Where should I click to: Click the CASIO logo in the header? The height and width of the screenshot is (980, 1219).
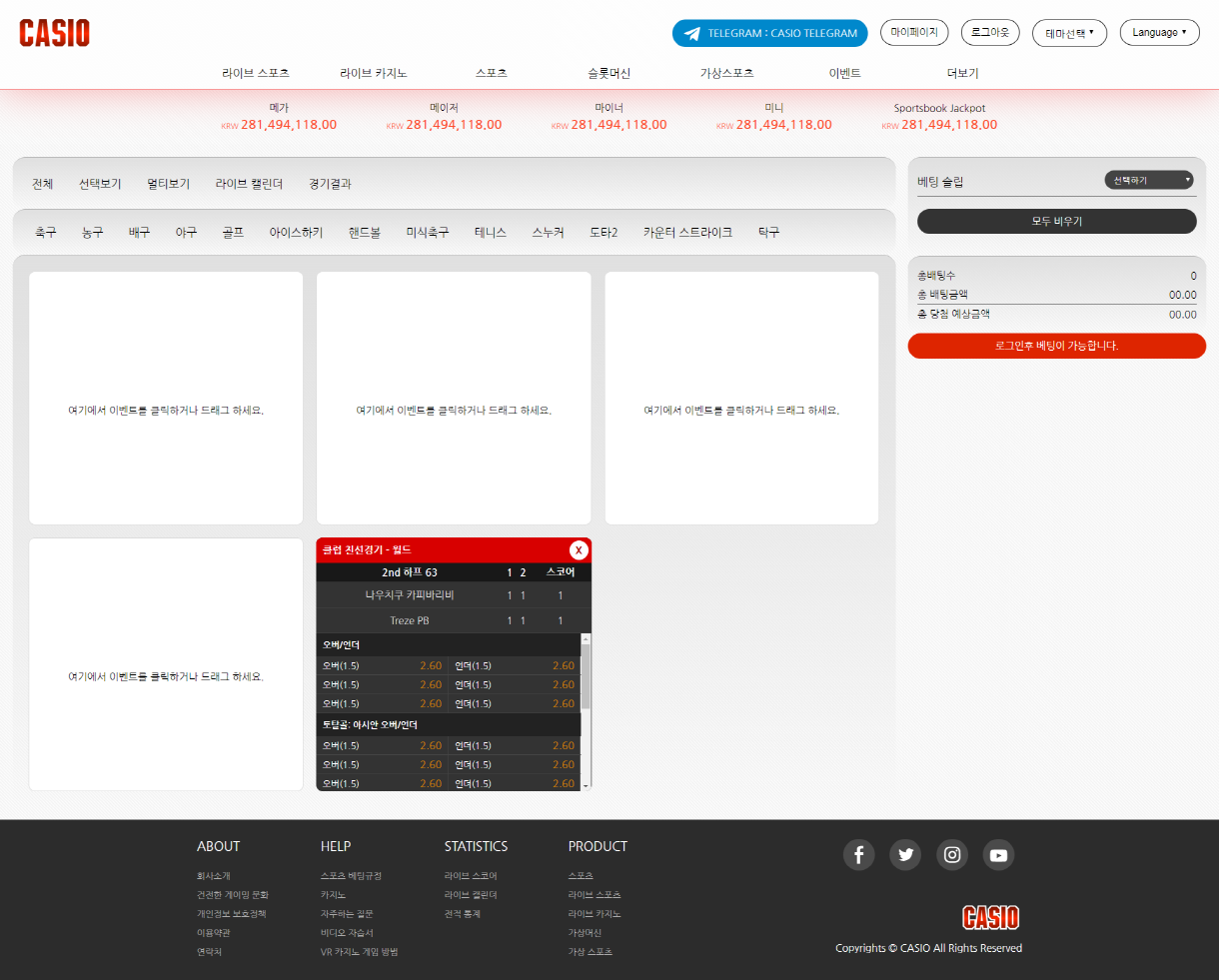(55, 33)
